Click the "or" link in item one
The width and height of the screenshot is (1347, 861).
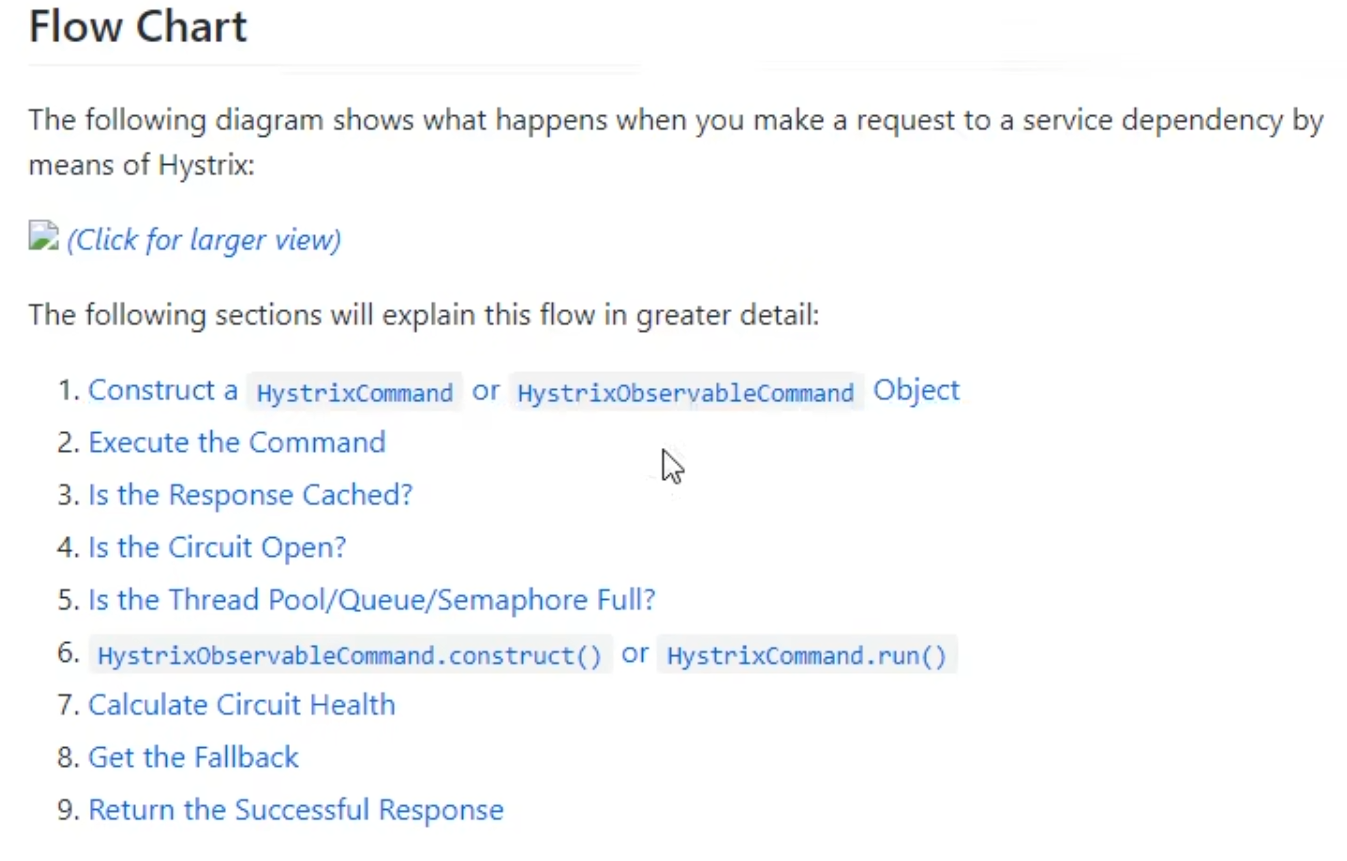(x=486, y=391)
